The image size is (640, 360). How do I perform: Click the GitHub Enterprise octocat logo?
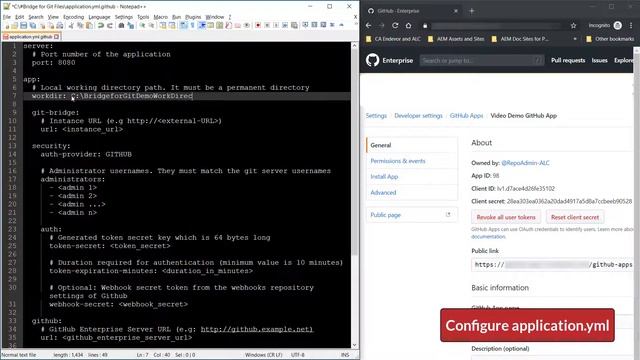tap(372, 60)
